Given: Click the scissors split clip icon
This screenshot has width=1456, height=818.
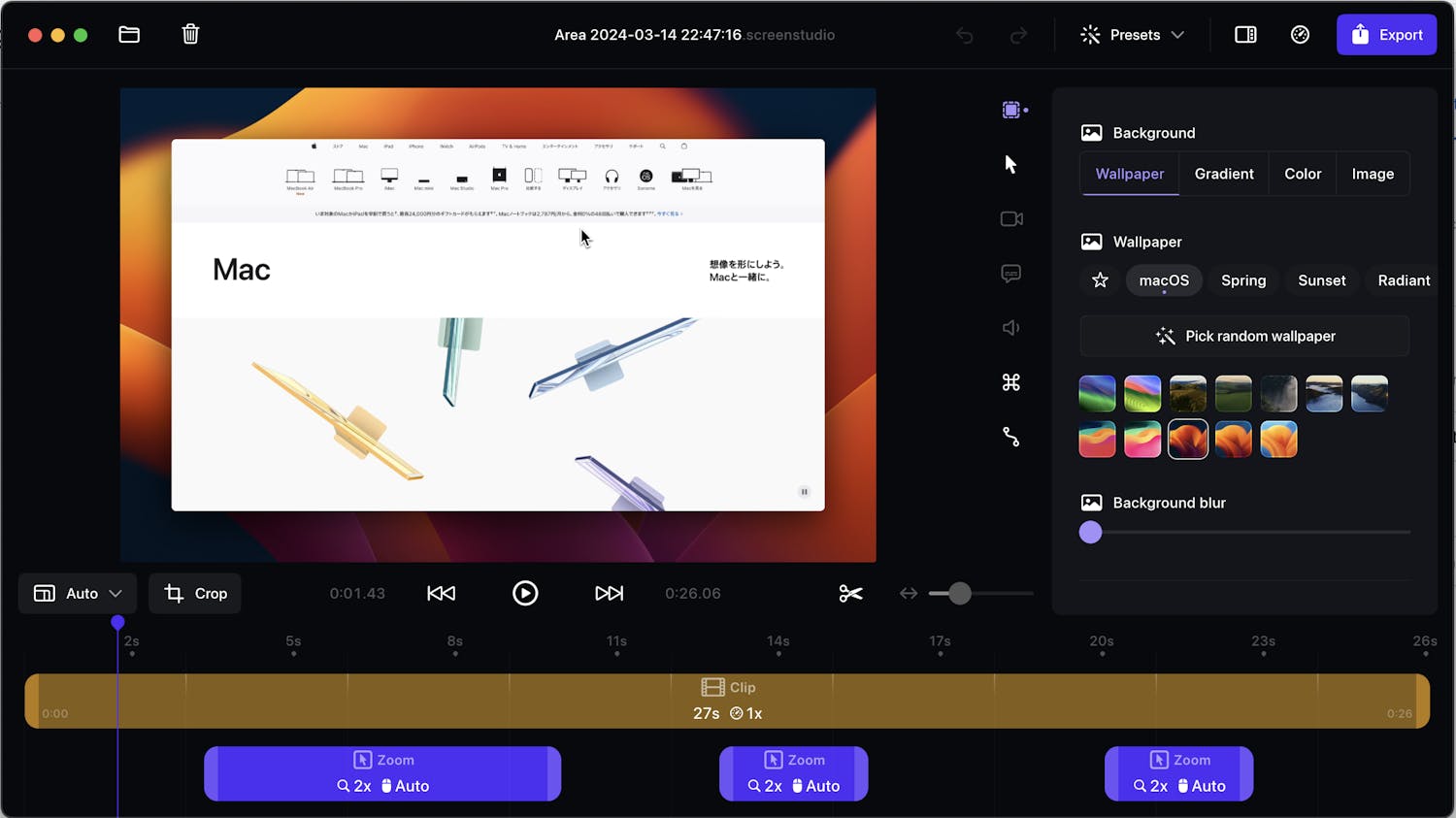Looking at the screenshot, I should [x=850, y=593].
